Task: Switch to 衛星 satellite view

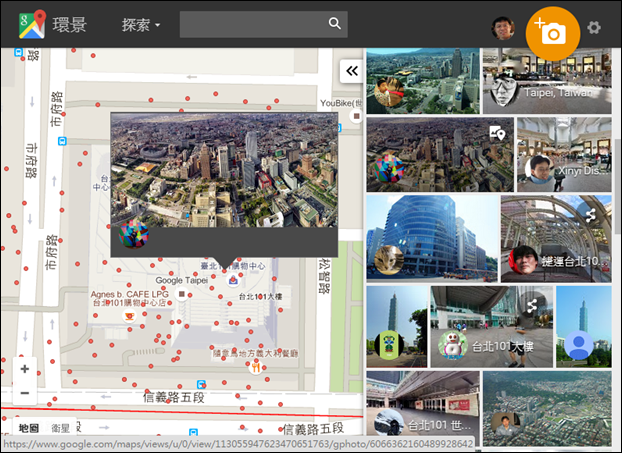Action: pos(60,428)
